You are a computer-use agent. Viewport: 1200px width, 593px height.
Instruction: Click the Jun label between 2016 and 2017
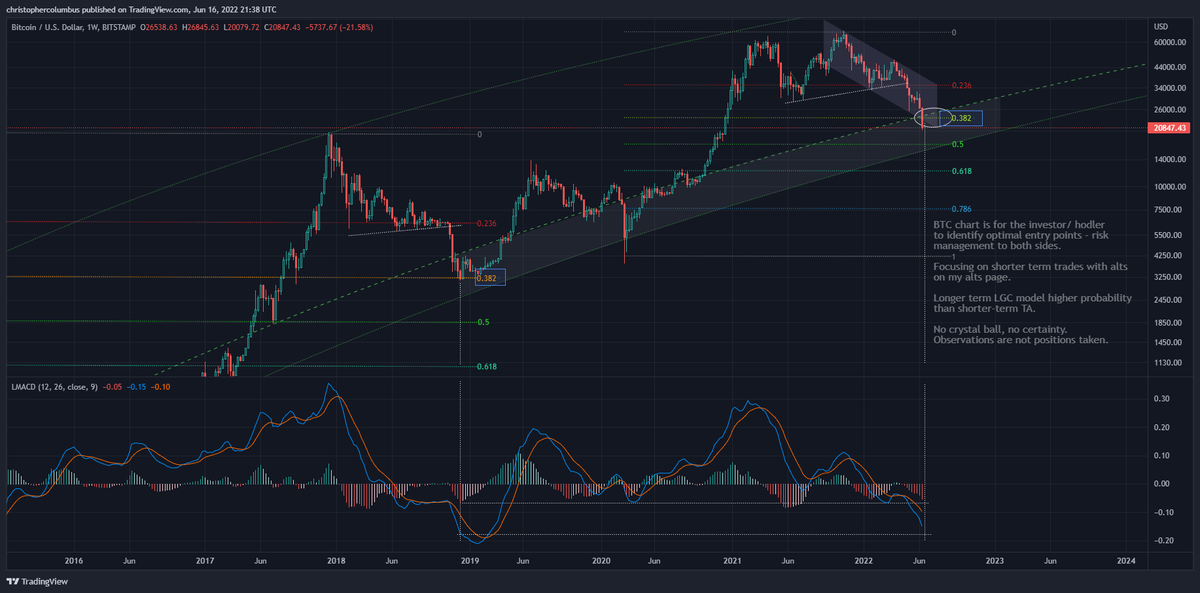coord(129,561)
